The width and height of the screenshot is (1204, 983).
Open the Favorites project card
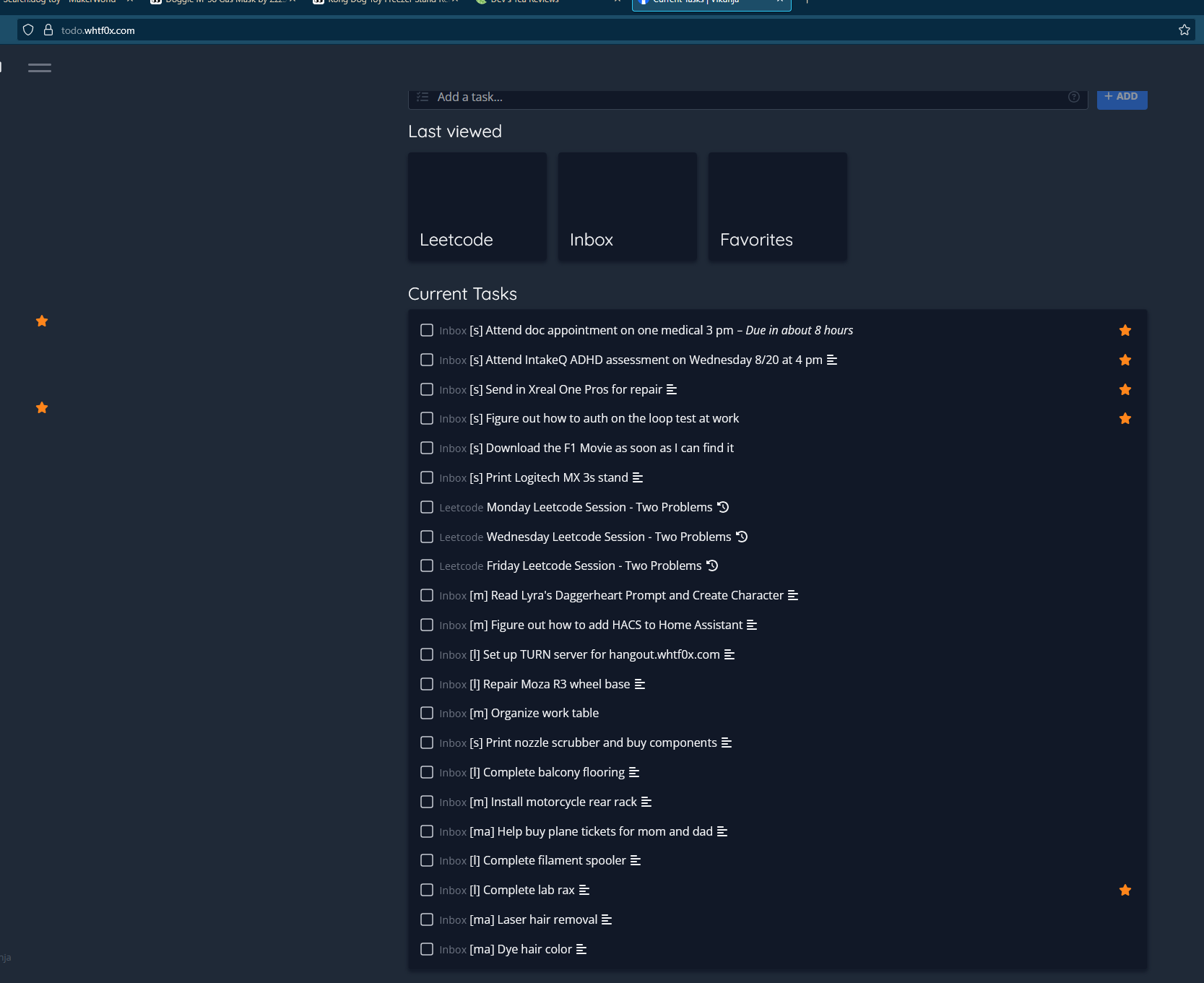[x=777, y=207]
